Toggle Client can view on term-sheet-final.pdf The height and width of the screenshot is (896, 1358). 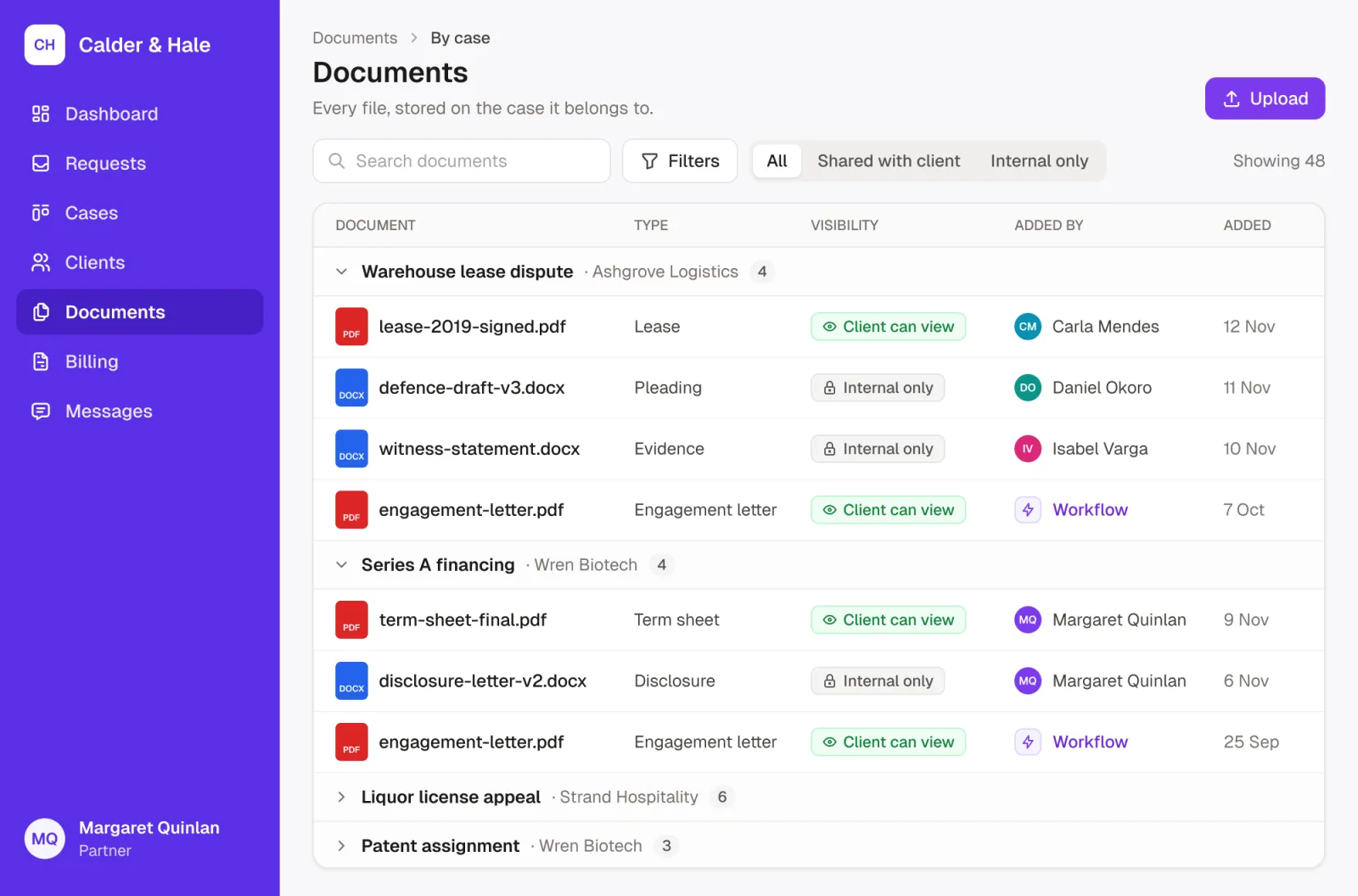tap(888, 620)
